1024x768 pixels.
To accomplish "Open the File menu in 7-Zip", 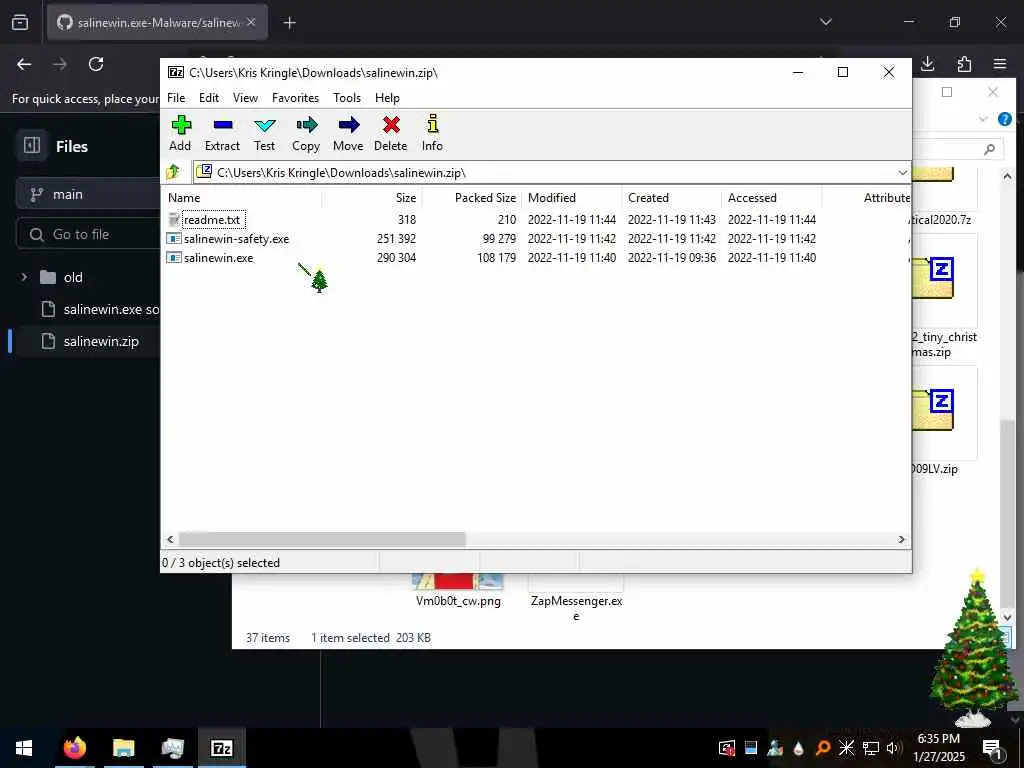I will coord(176,98).
